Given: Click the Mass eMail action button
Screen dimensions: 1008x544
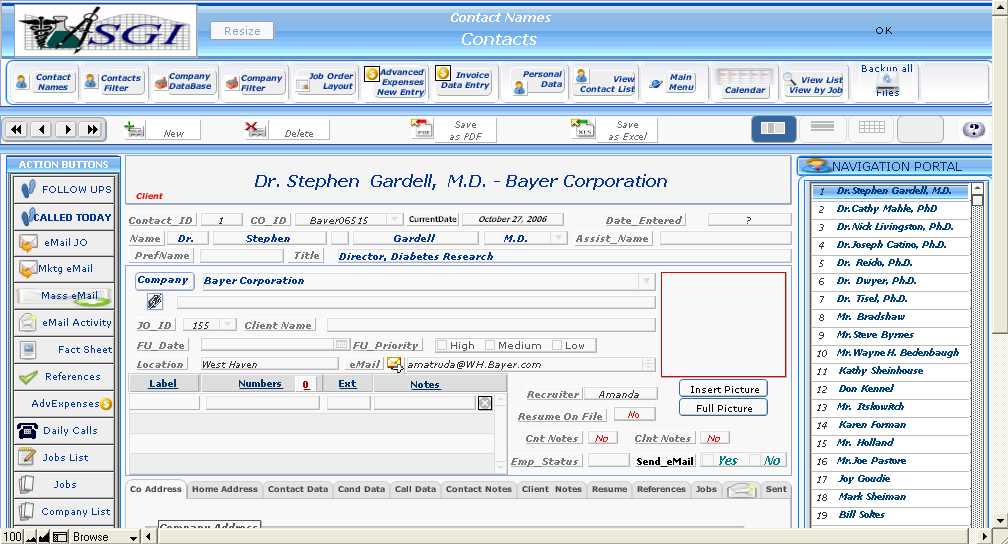Looking at the screenshot, I should (64, 296).
